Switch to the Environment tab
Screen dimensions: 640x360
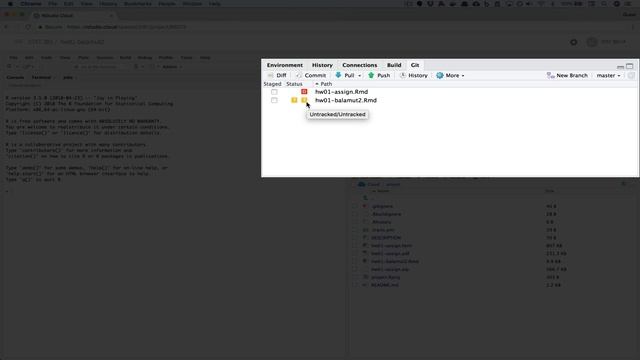point(284,65)
